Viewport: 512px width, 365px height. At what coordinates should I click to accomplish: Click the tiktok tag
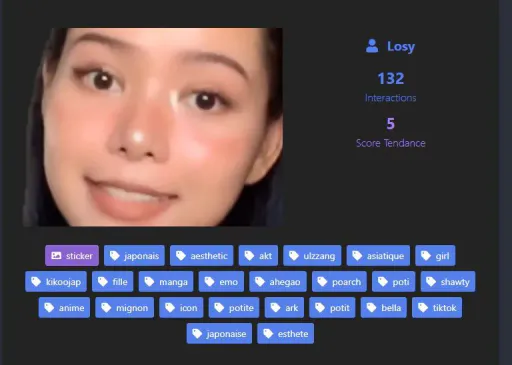pos(437,308)
